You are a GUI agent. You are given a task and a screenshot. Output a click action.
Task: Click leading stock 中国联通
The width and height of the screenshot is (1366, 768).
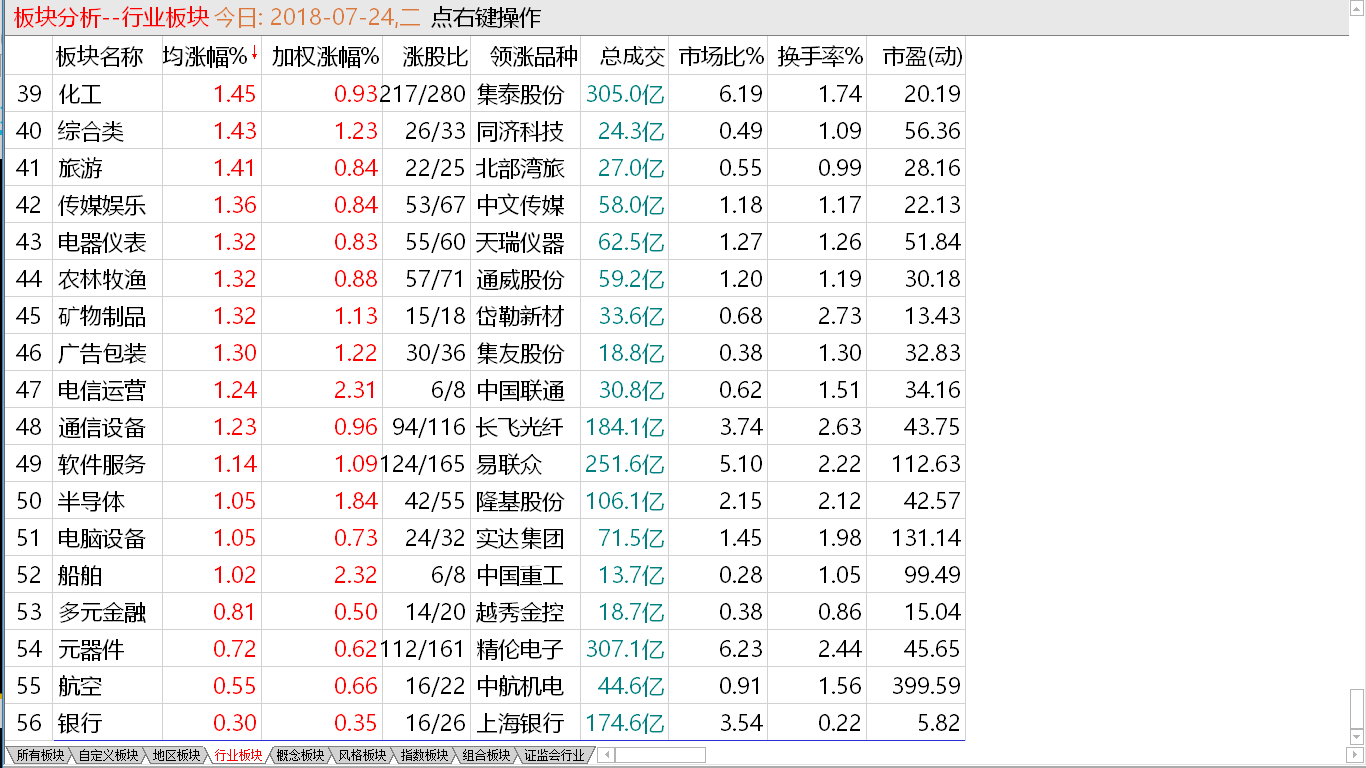(521, 390)
